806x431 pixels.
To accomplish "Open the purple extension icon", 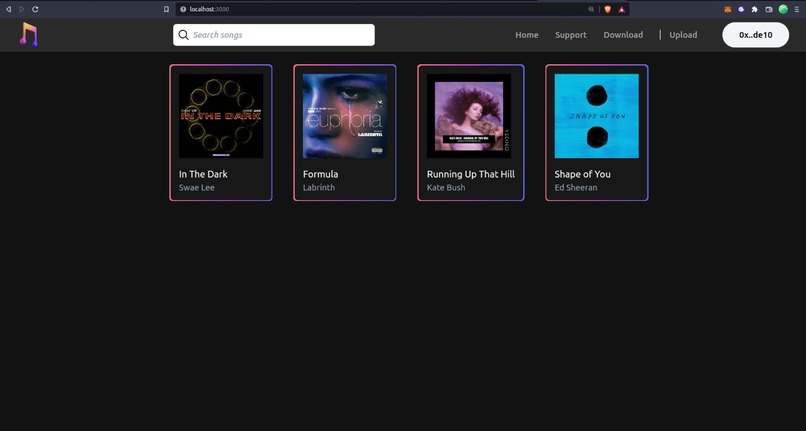I will pyautogui.click(x=741, y=9).
